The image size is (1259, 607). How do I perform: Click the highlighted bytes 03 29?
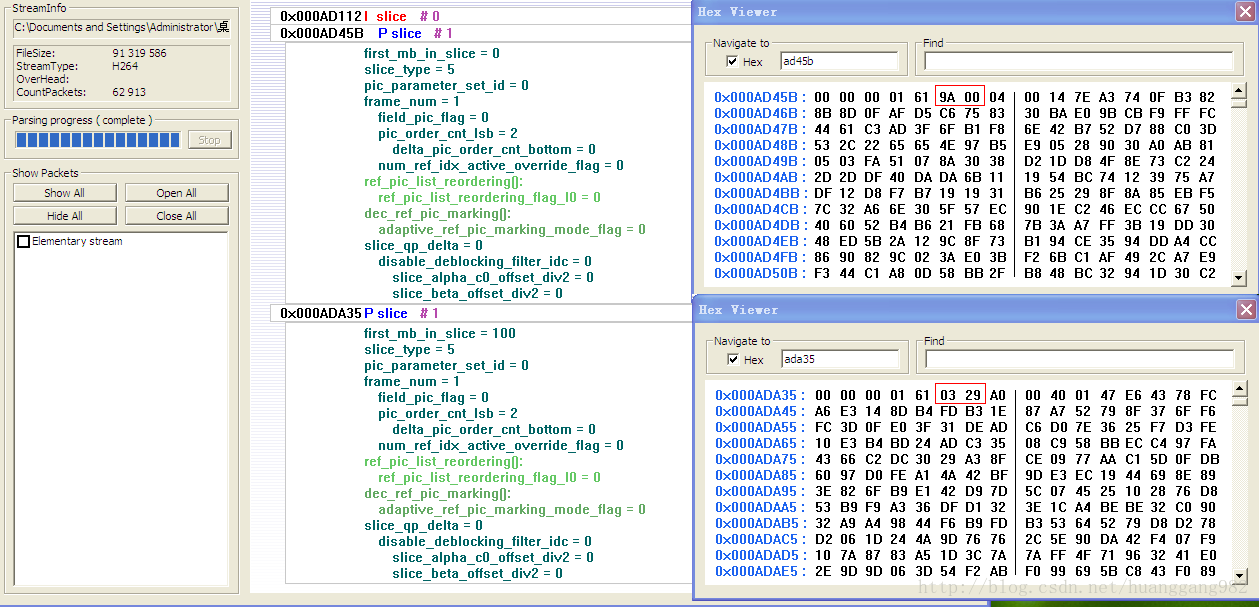960,395
